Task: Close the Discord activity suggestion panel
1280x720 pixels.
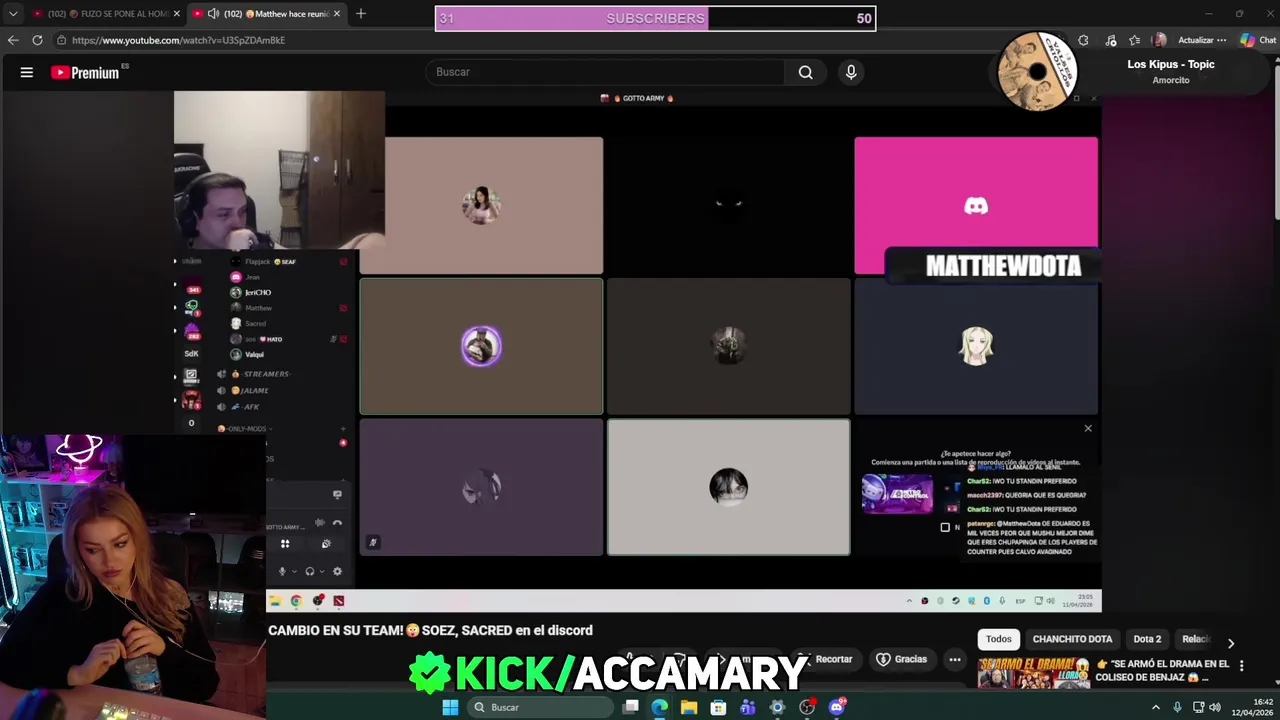Action: point(1088,429)
